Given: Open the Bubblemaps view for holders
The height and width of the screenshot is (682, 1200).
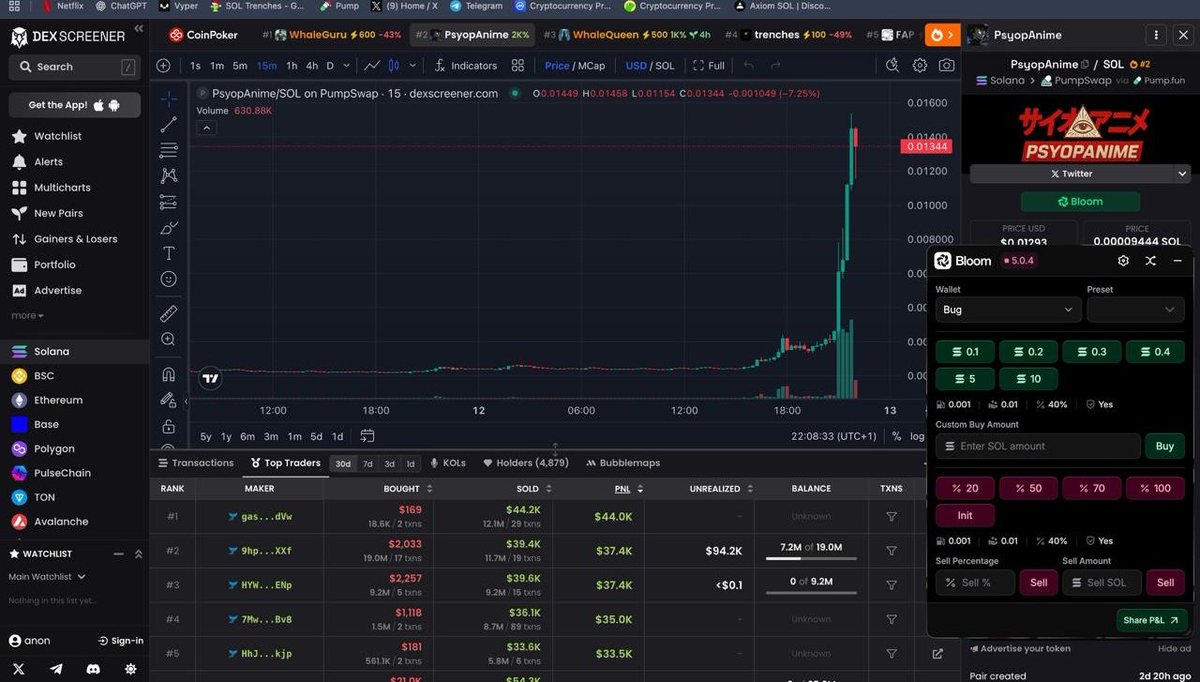Looking at the screenshot, I should [x=622, y=462].
